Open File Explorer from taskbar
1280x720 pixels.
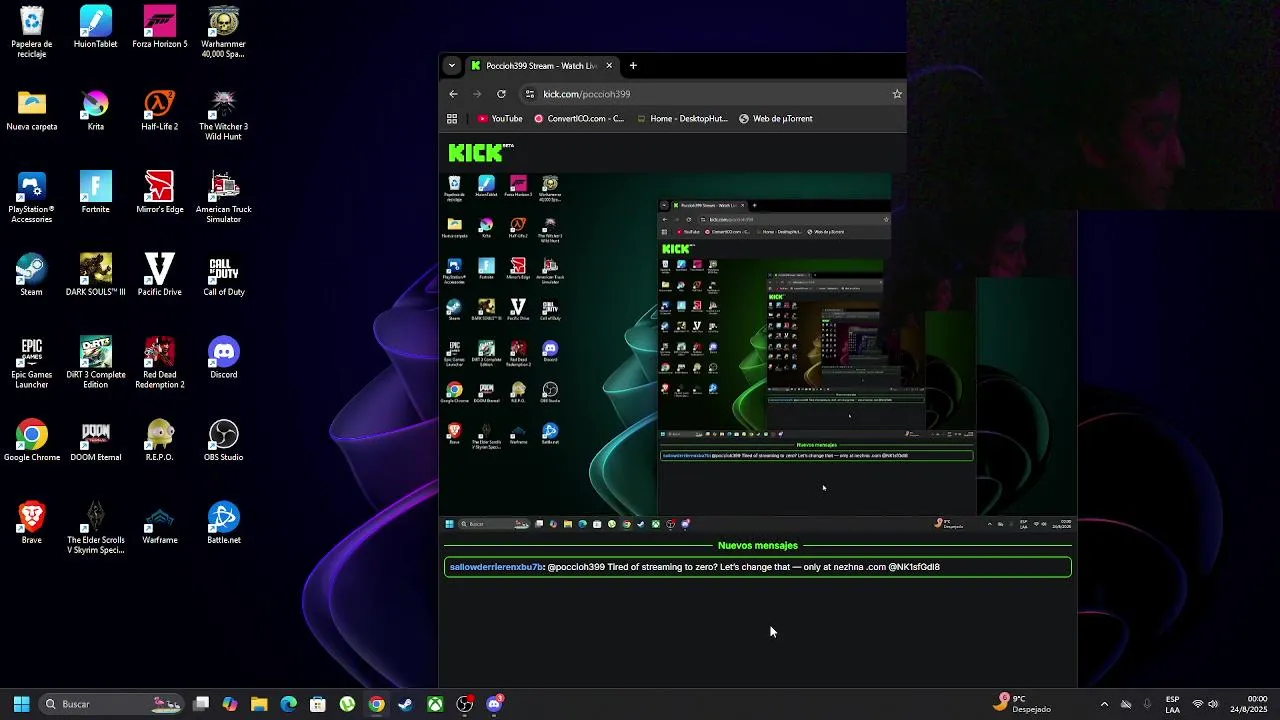point(259,704)
